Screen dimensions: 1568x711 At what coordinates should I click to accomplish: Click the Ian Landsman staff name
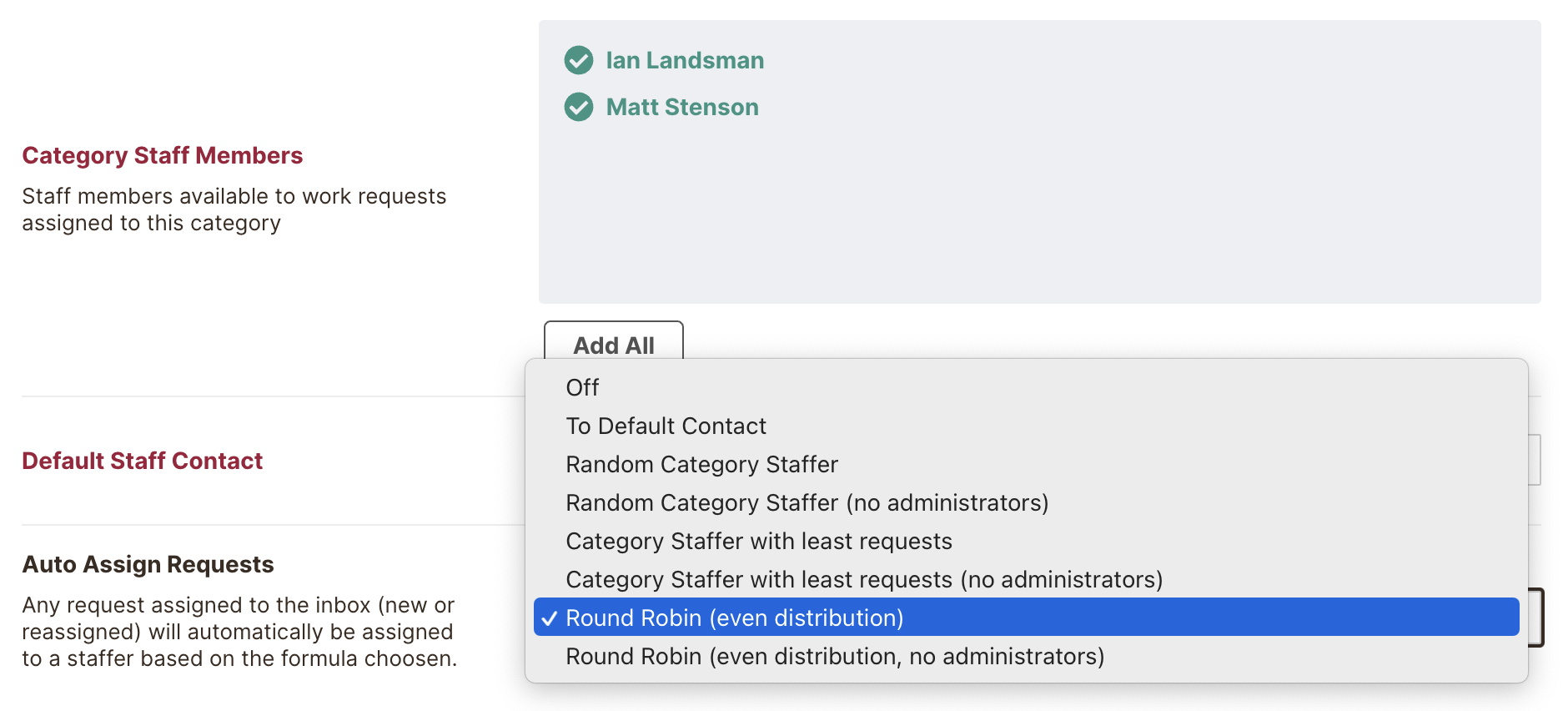point(684,60)
